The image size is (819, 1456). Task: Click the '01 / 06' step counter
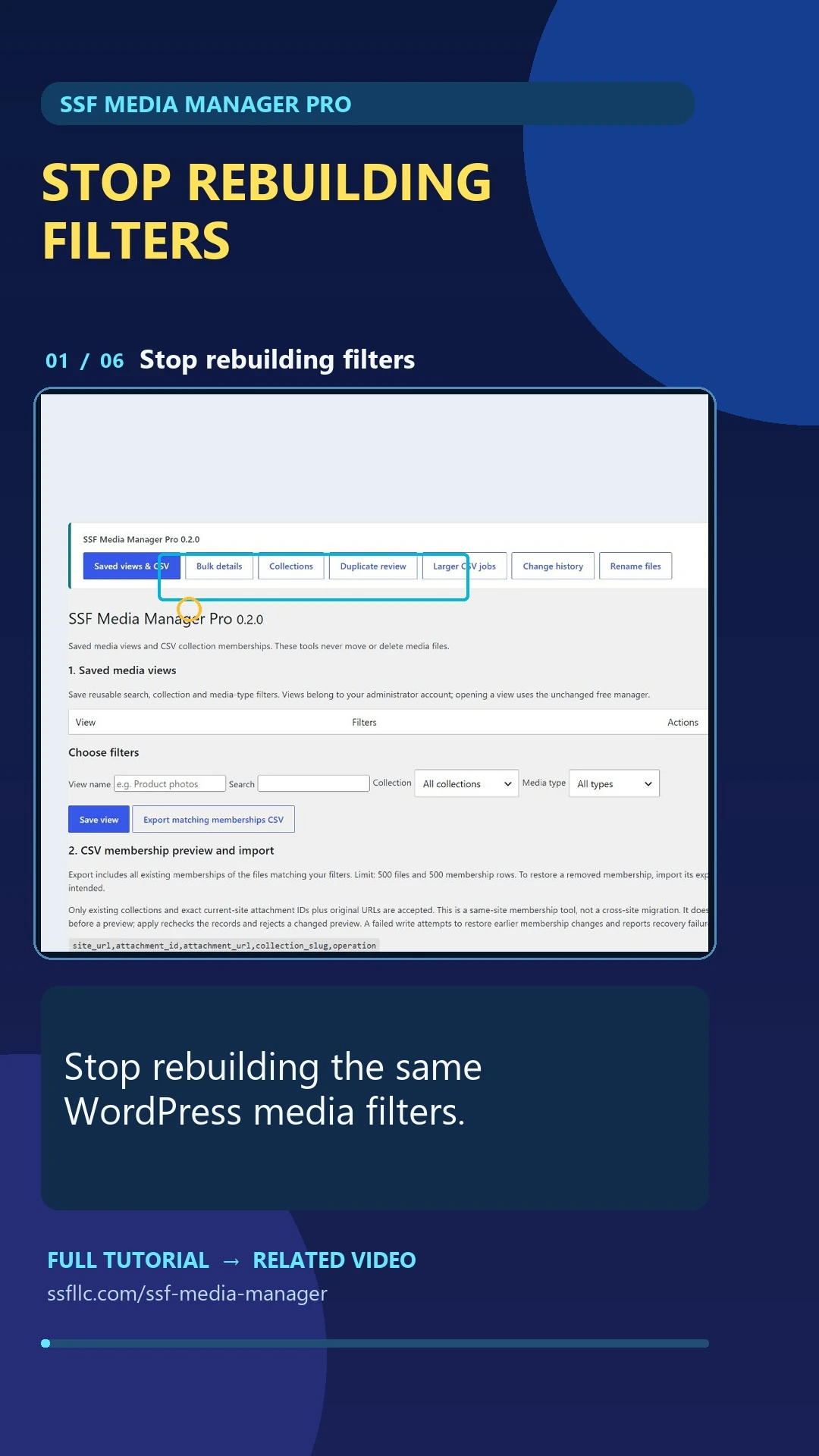84,360
